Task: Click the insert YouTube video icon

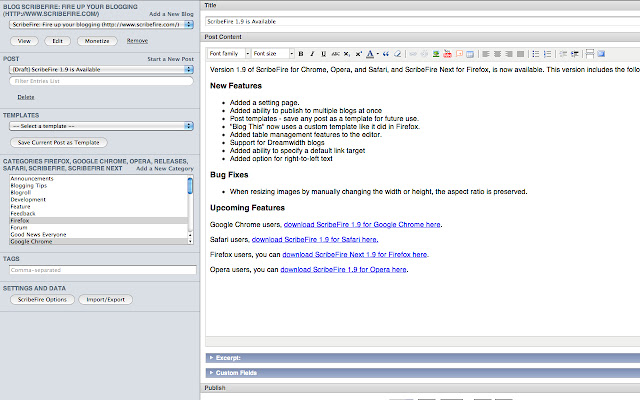Action: coord(447,54)
